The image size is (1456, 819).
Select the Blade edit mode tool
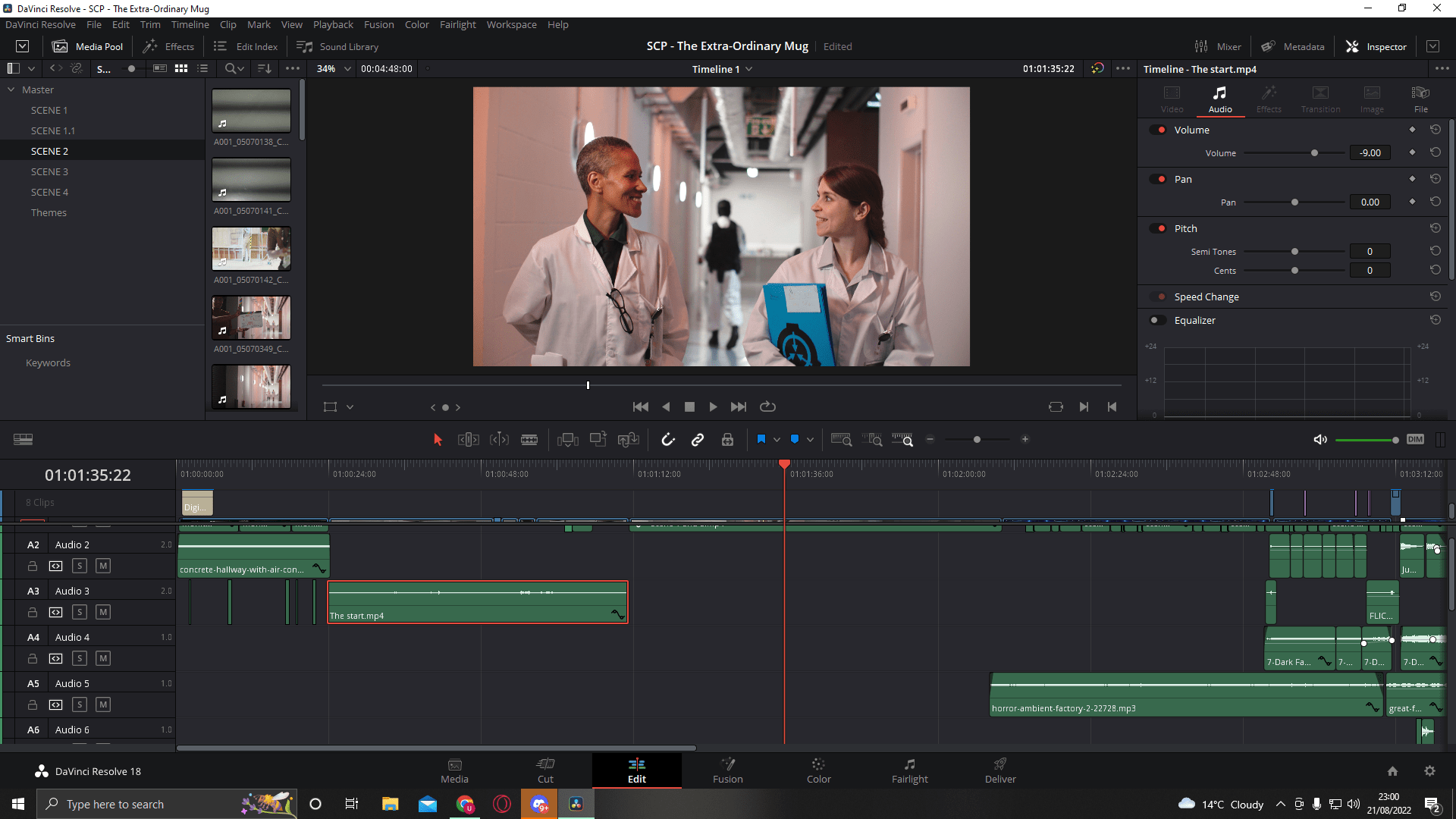point(529,440)
